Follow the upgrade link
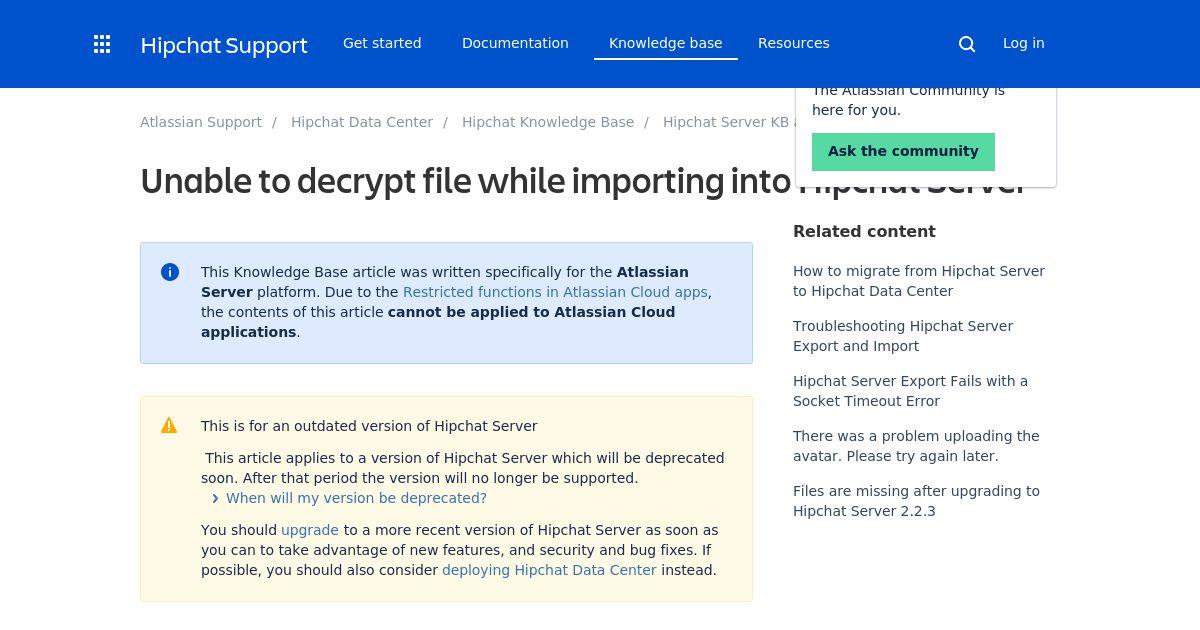 [x=310, y=530]
